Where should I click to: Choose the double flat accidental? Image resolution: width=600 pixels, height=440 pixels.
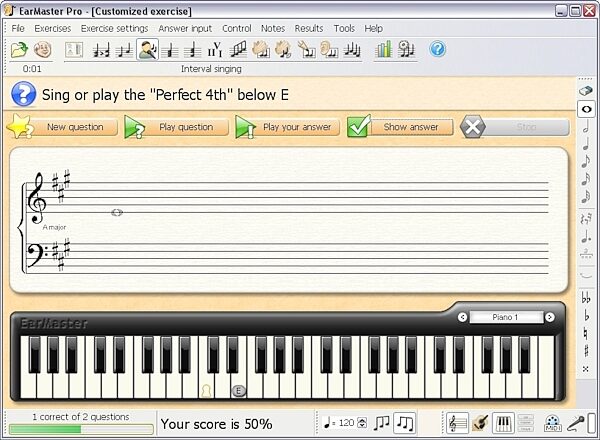pyautogui.click(x=586, y=298)
